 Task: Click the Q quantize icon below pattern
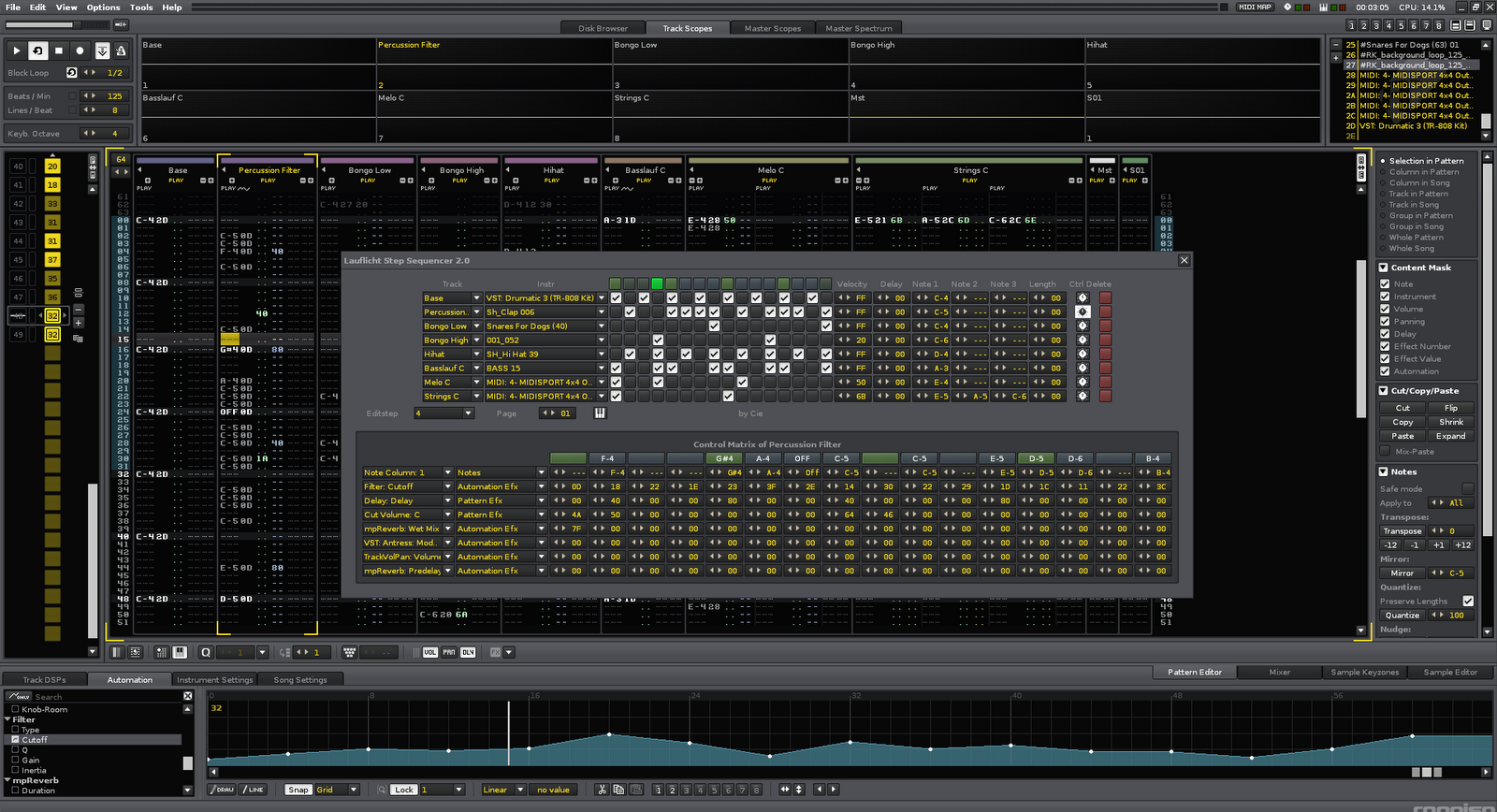(206, 652)
